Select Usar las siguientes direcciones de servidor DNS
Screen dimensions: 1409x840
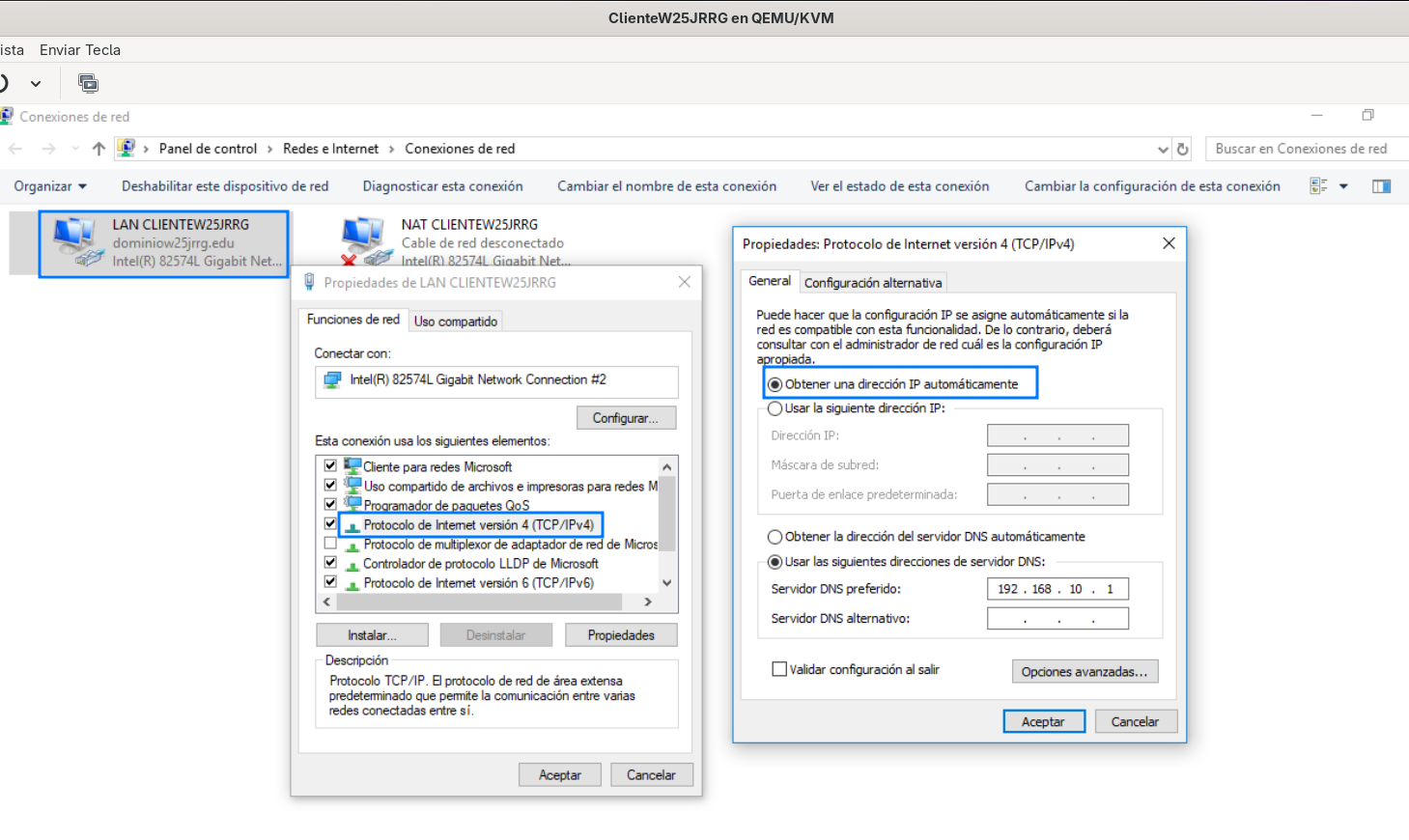coord(775,562)
